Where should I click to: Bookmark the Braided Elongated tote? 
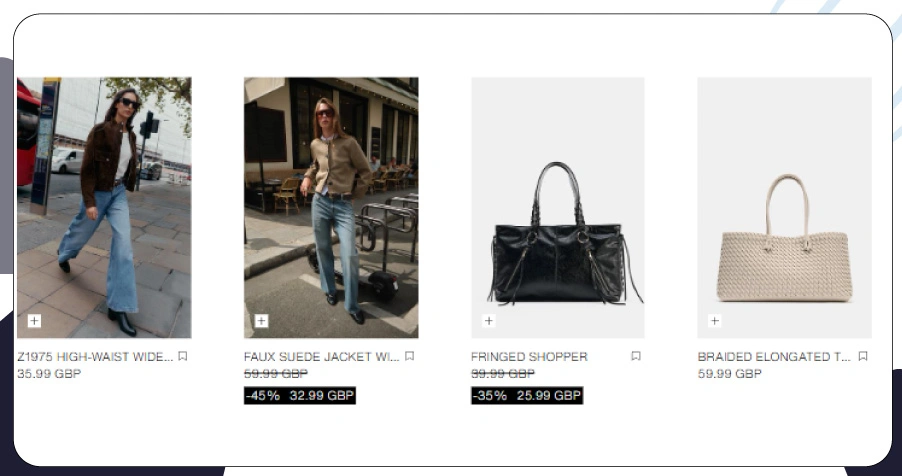pos(863,356)
